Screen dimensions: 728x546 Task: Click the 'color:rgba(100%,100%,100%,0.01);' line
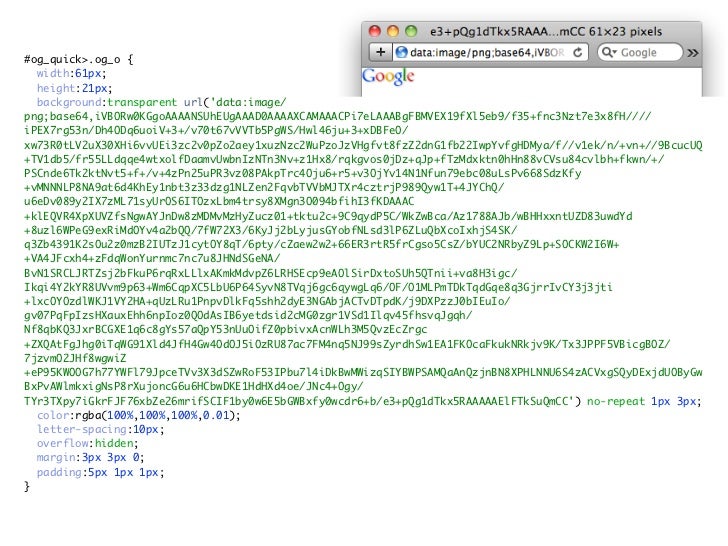coord(139,415)
